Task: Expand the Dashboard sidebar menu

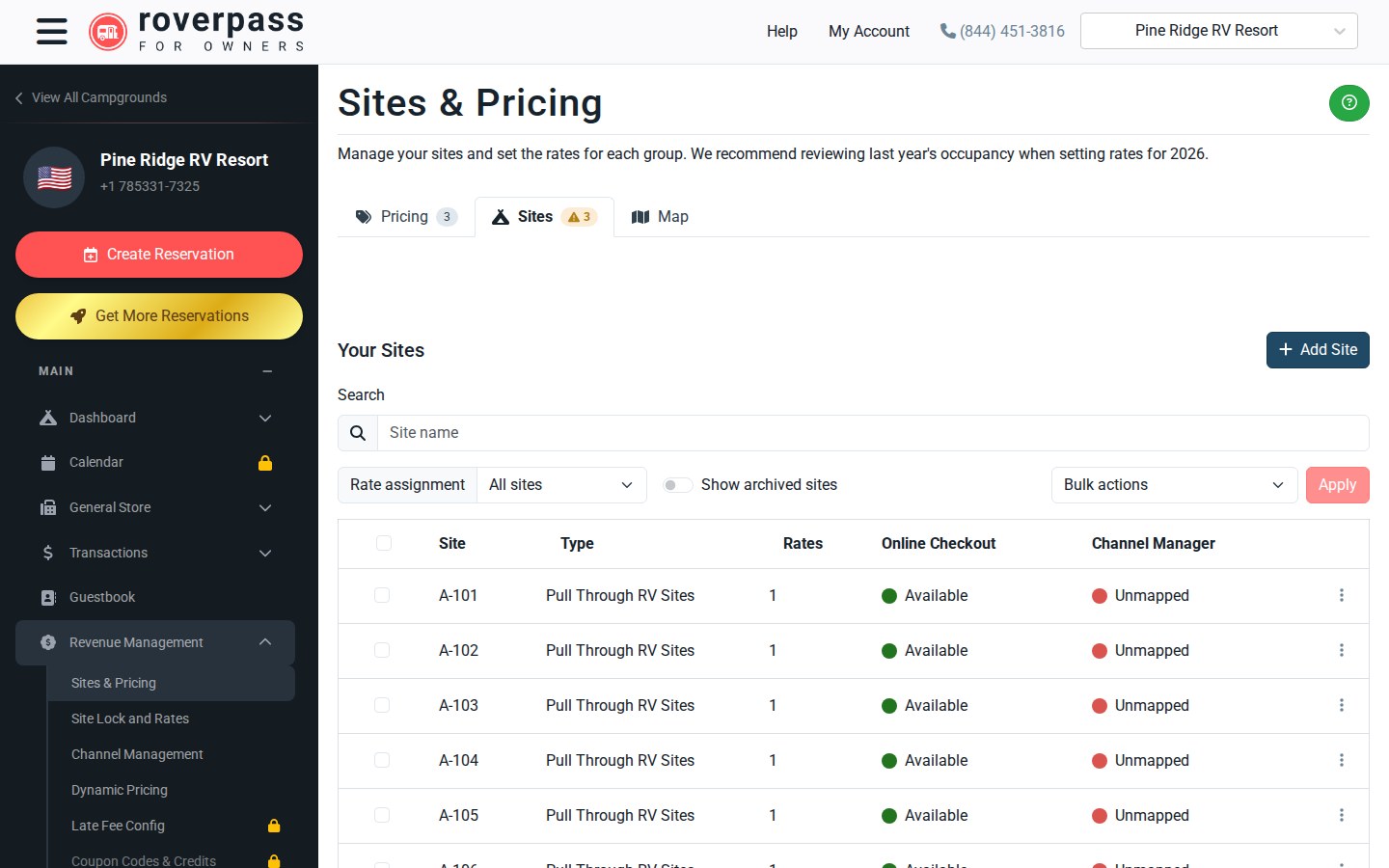Action: 154,418
